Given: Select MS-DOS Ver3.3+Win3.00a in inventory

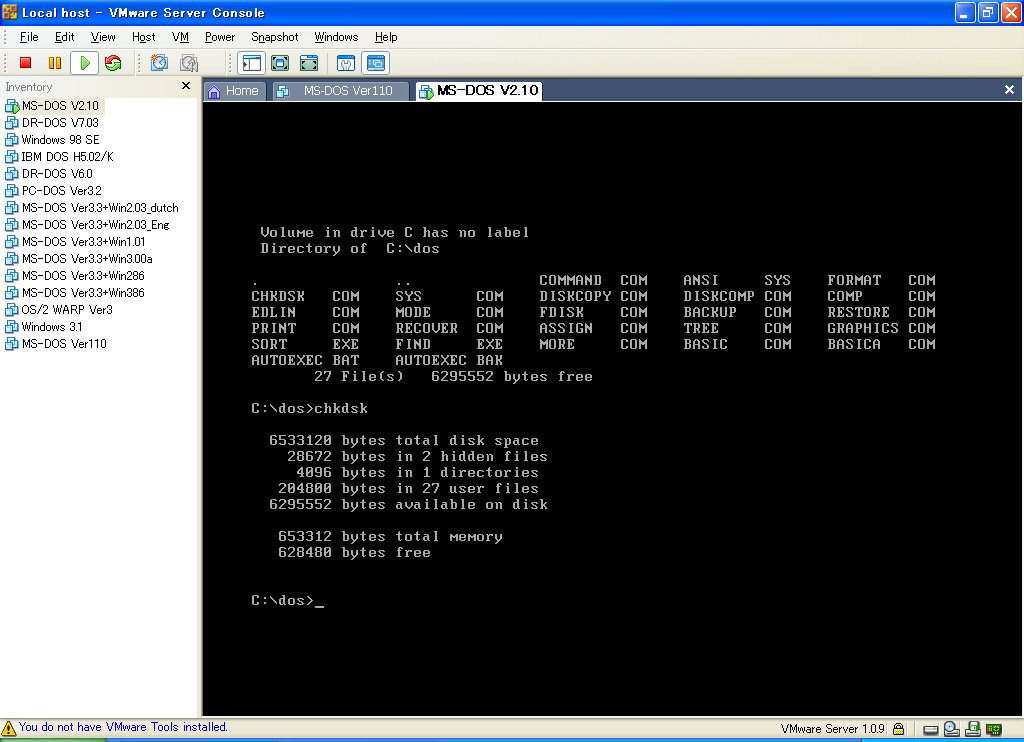Looking at the screenshot, I should [87, 258].
